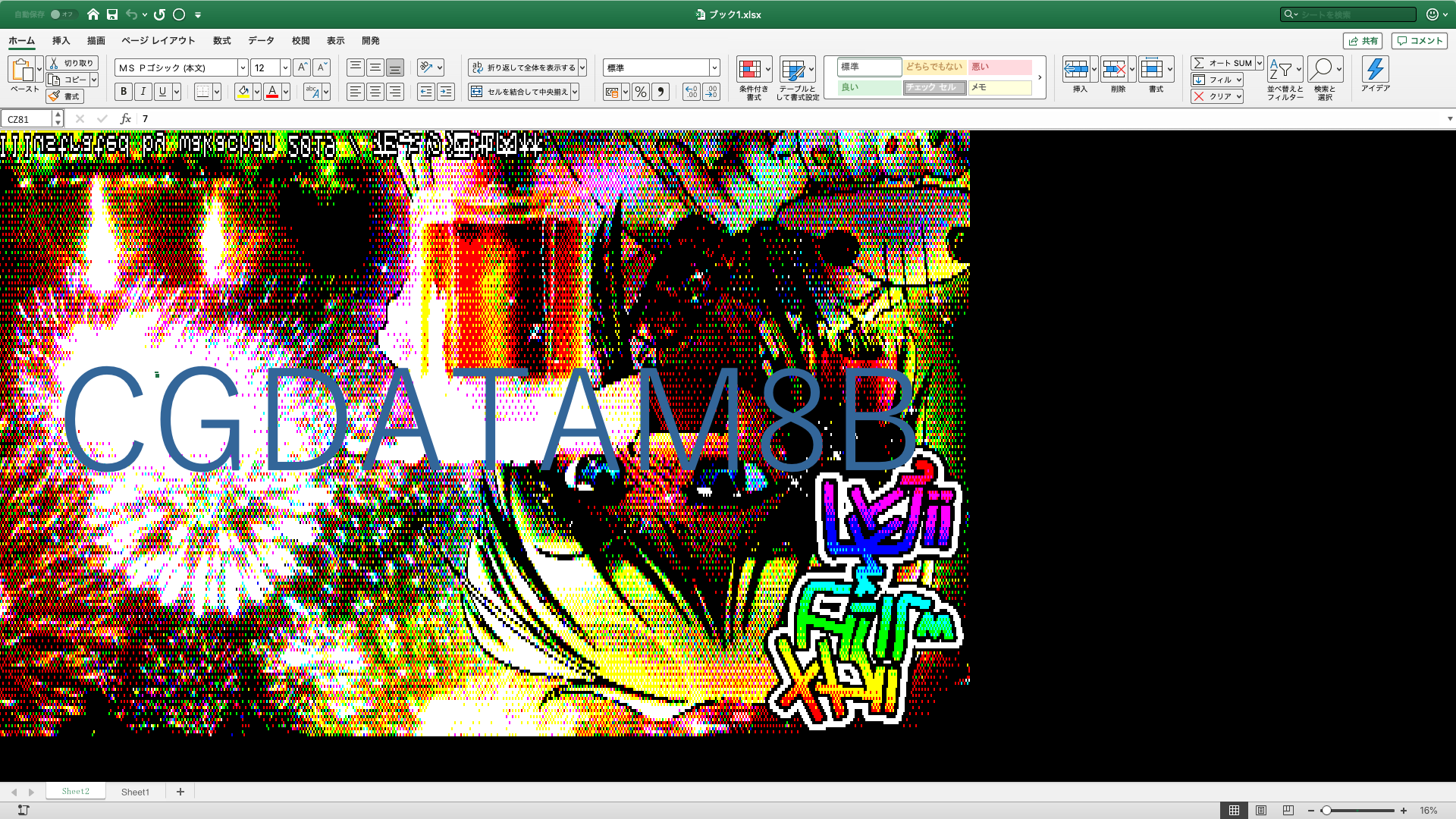
Task: Open the number format dropdown
Action: click(x=714, y=67)
